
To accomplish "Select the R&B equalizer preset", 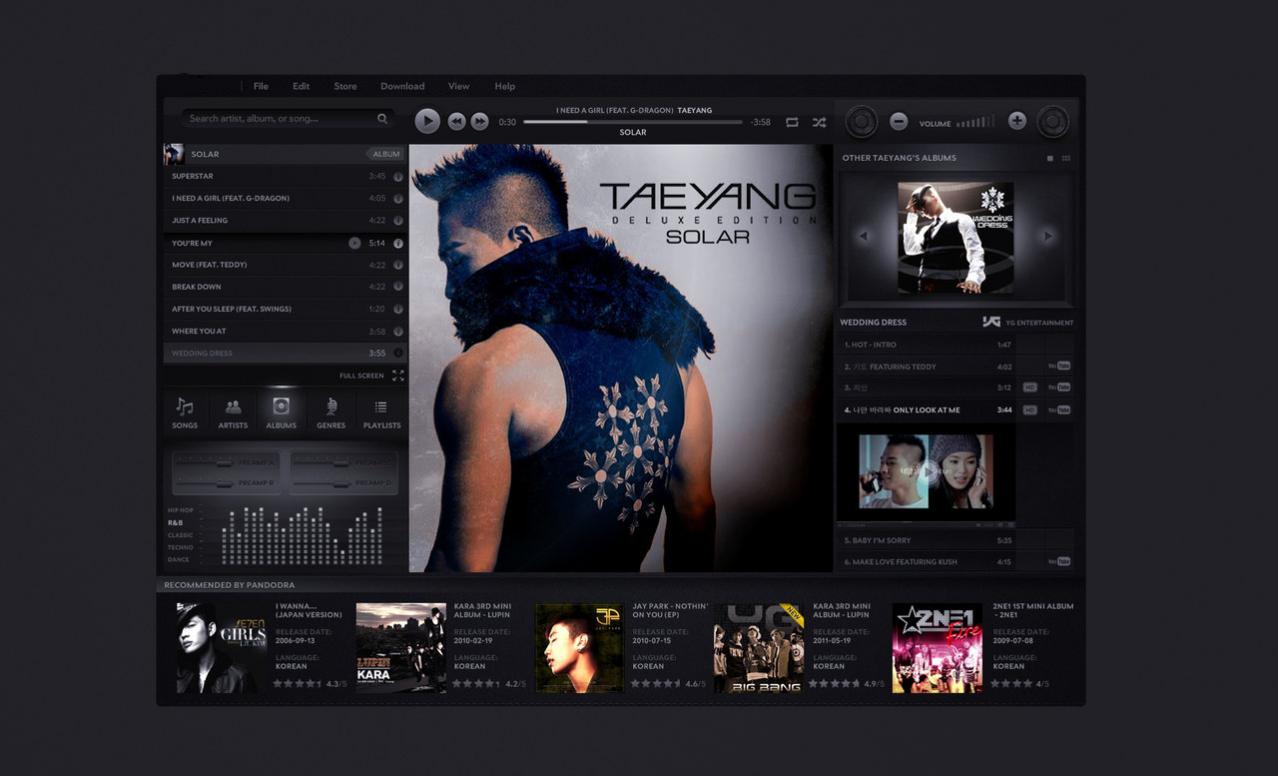I will (x=175, y=523).
